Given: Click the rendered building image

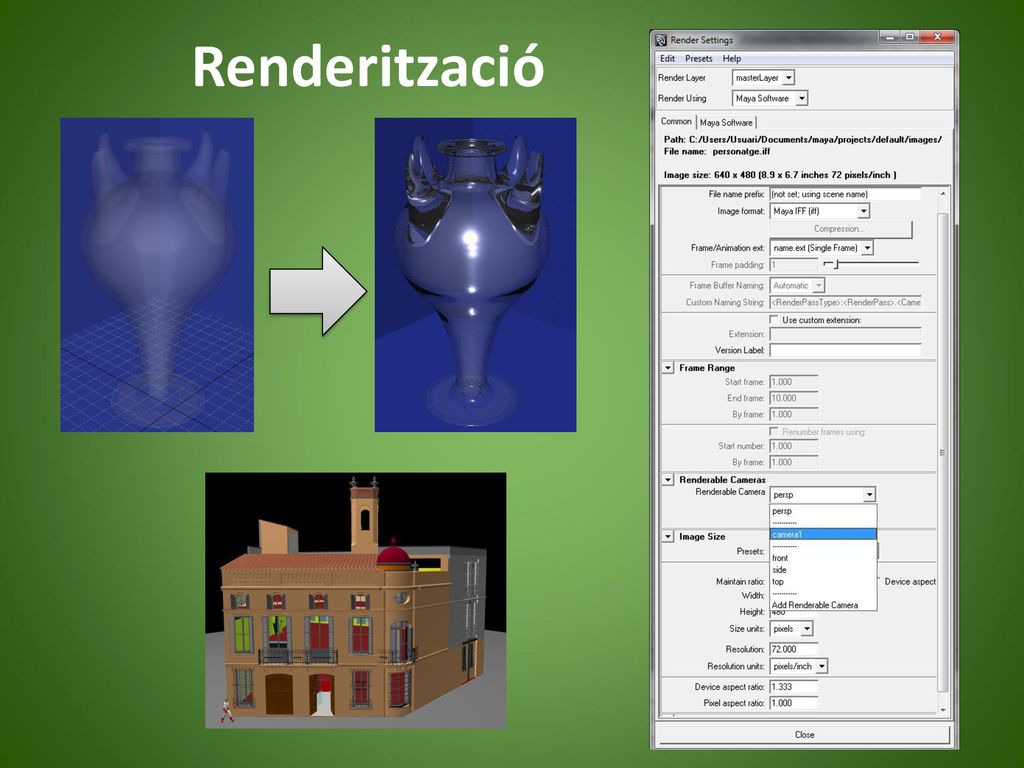Looking at the screenshot, I should coord(356,600).
